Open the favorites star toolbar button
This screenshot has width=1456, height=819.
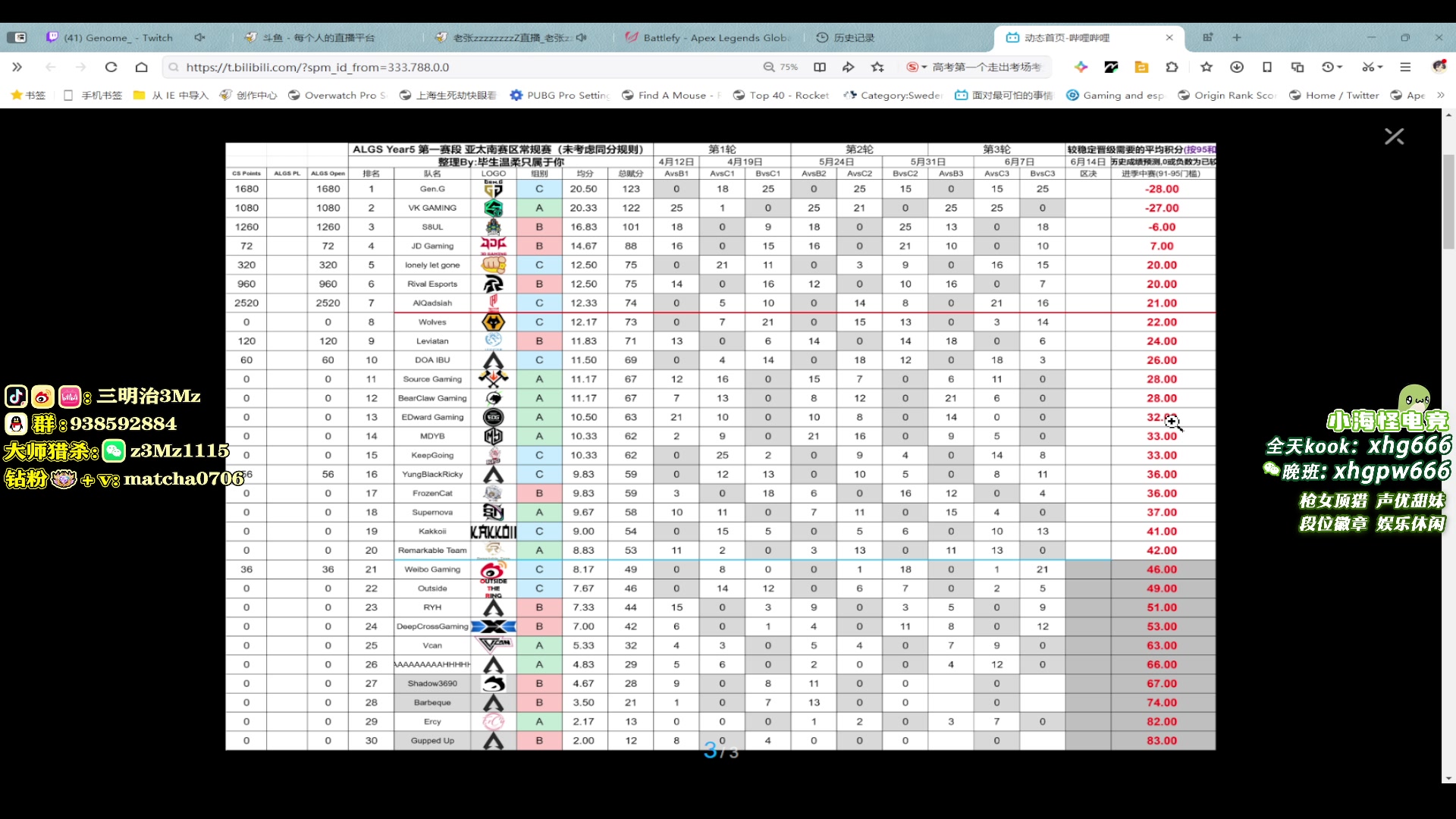(1207, 67)
